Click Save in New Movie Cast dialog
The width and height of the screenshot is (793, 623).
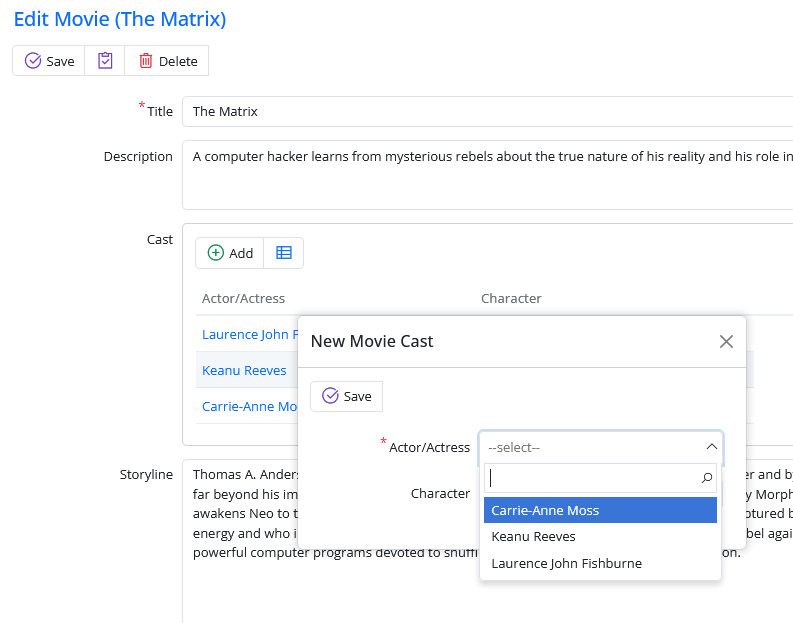point(346,396)
